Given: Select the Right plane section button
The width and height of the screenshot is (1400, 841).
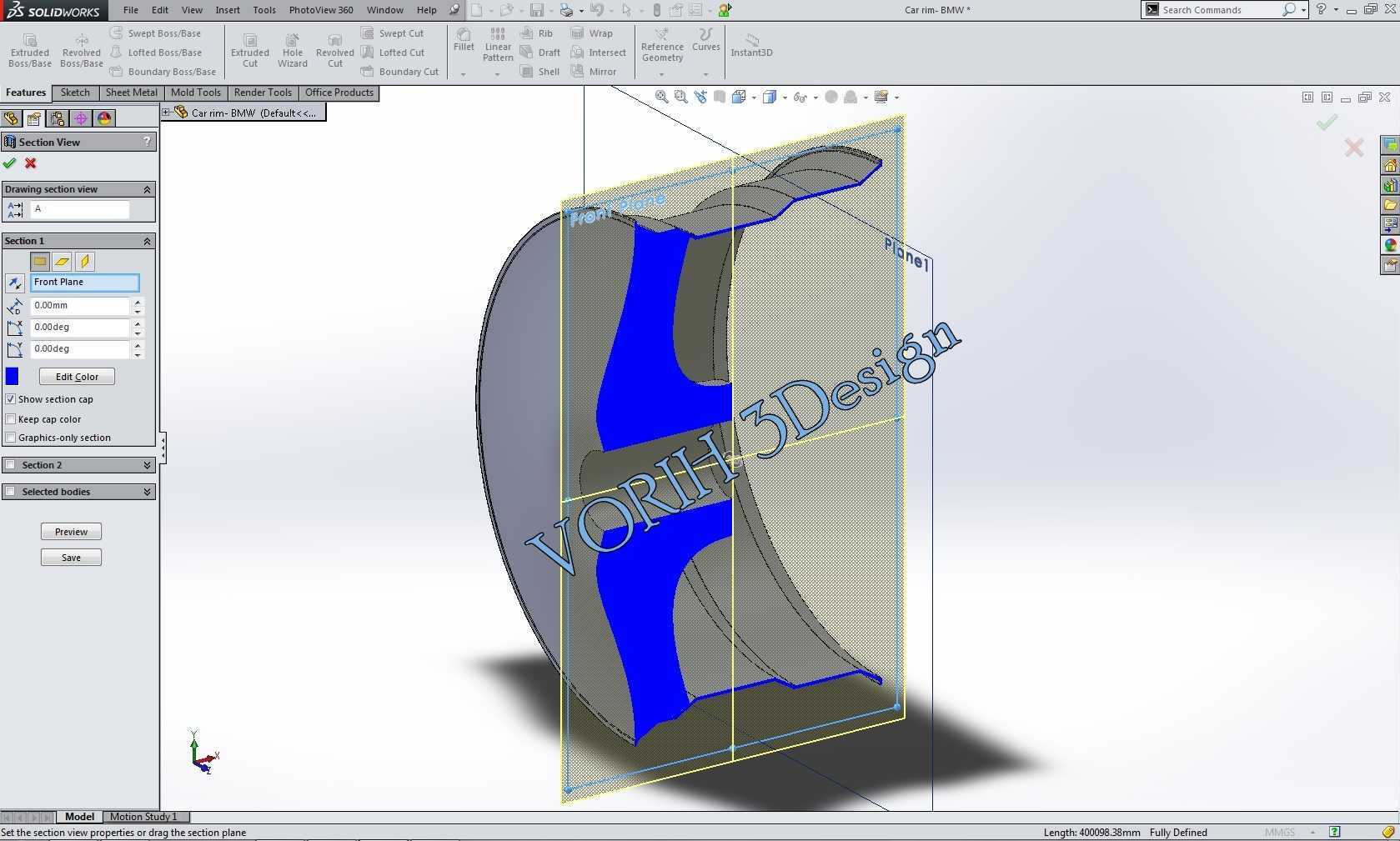Looking at the screenshot, I should (x=84, y=262).
